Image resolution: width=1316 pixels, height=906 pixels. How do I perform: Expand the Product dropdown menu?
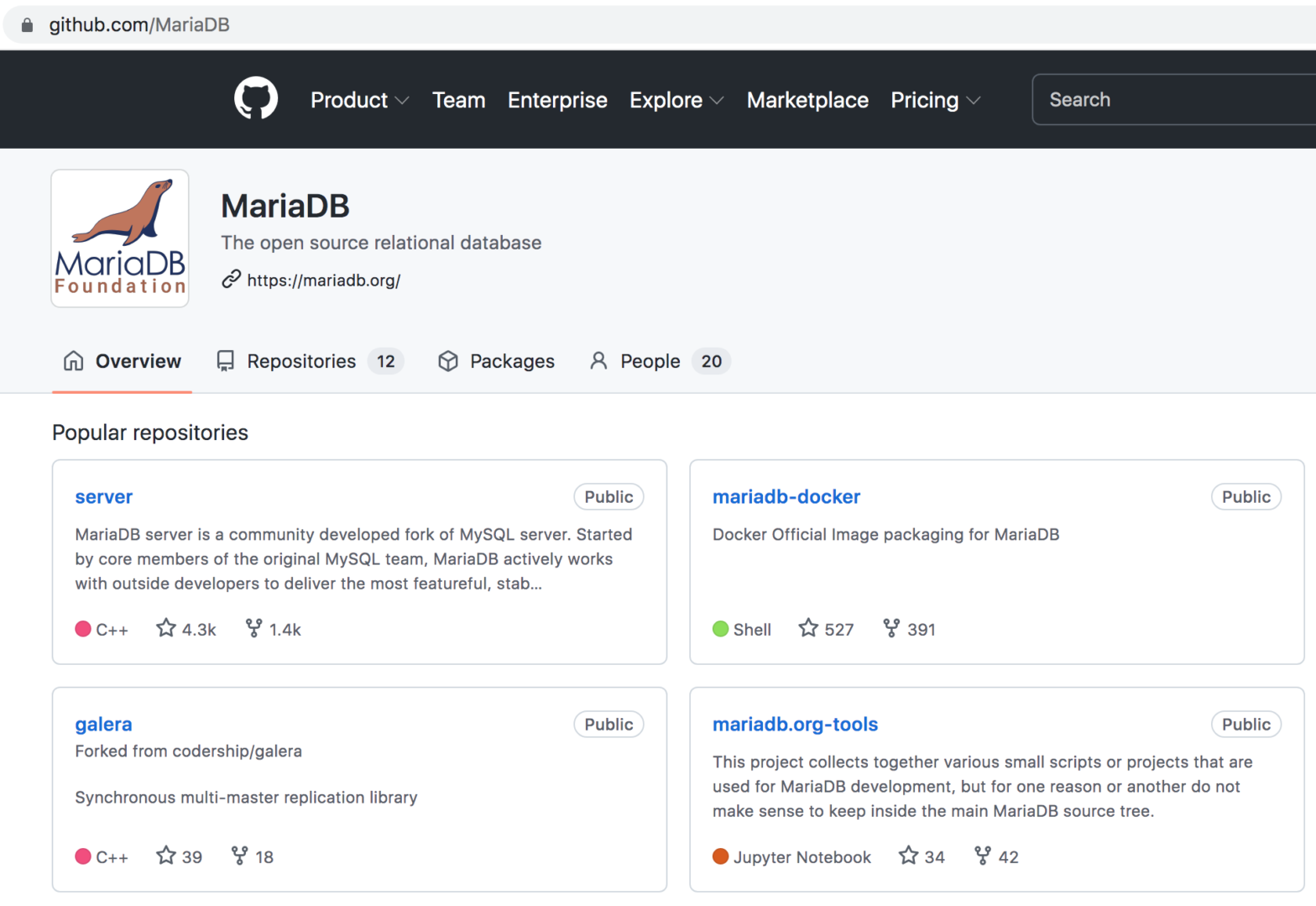[359, 100]
